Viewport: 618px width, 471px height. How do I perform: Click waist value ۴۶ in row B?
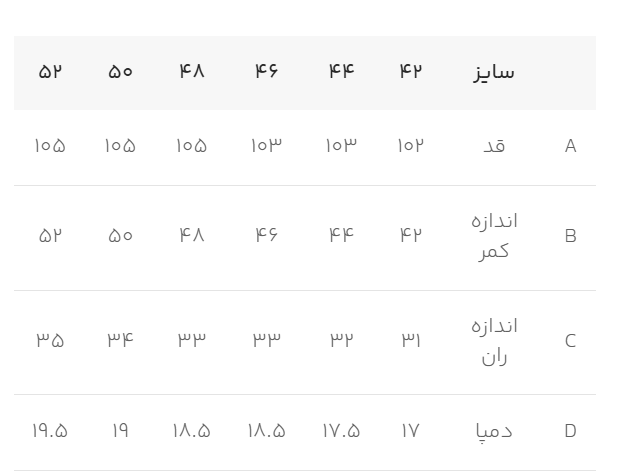(266, 235)
